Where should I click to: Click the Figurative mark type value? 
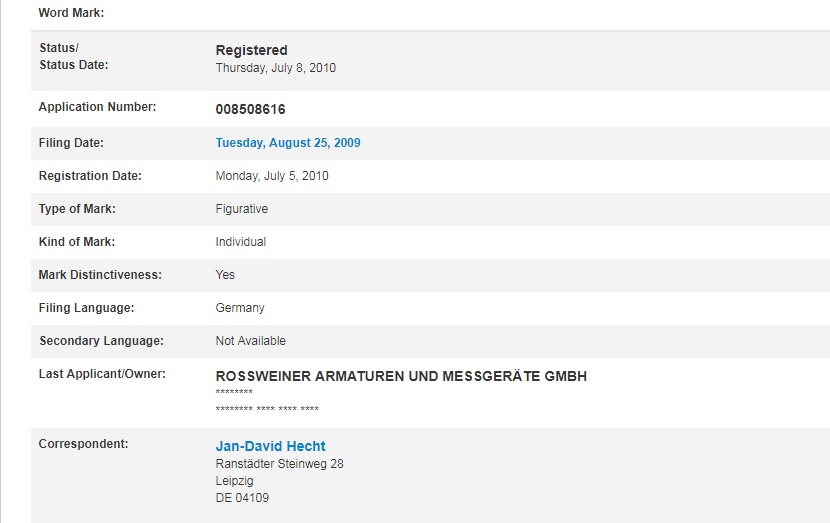click(241, 209)
